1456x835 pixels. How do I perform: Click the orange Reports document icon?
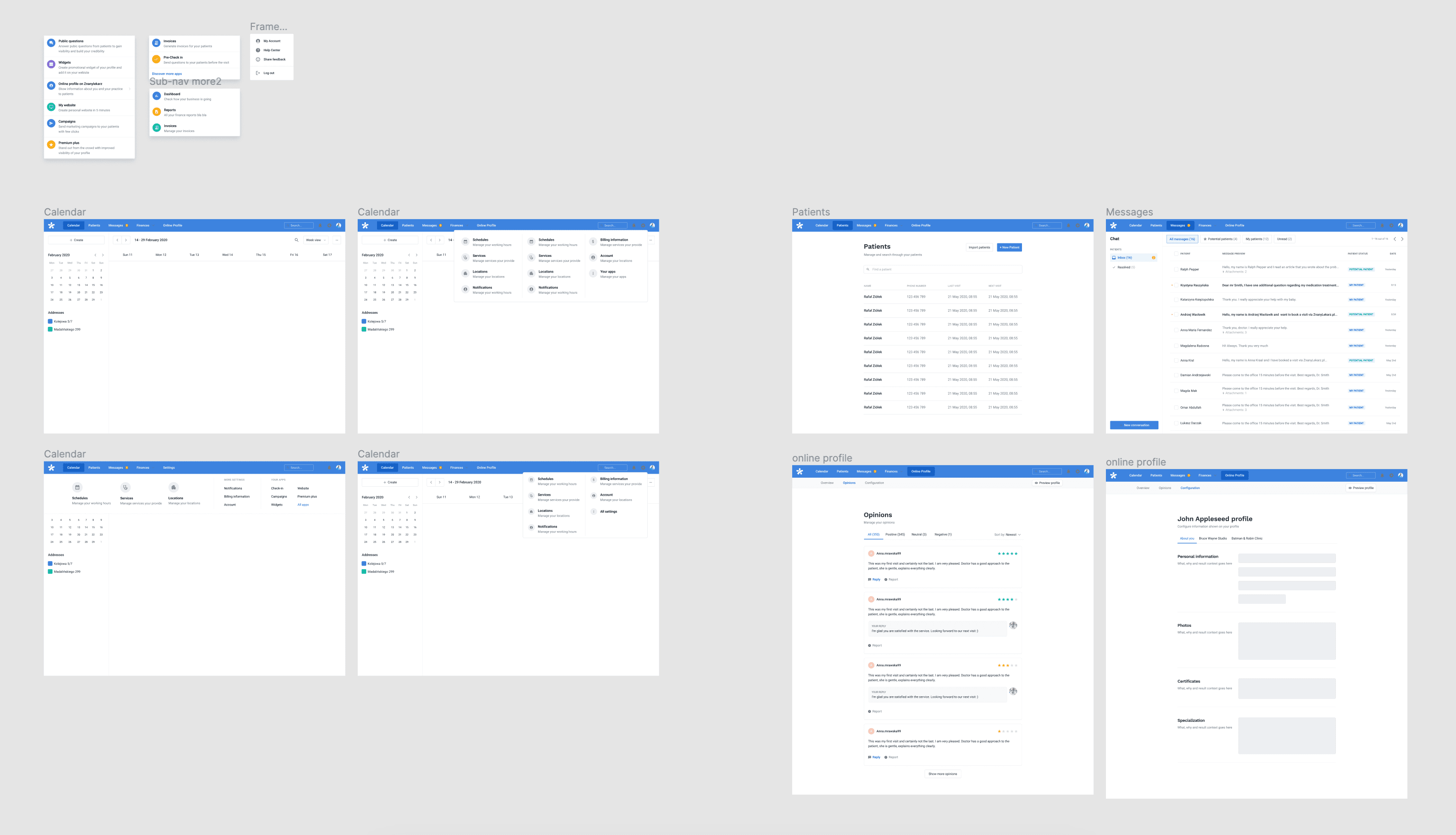tap(157, 112)
